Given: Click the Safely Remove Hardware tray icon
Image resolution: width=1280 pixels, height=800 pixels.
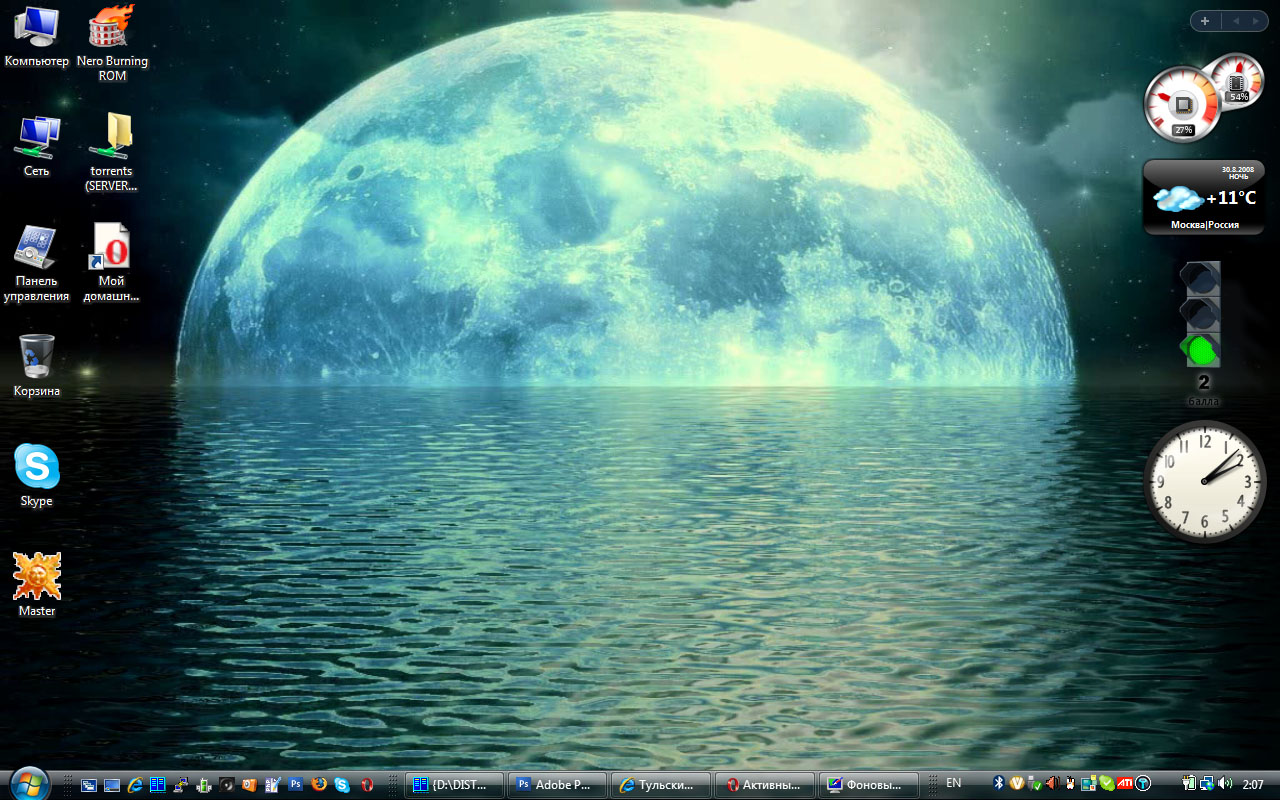Looking at the screenshot, I should click(x=1034, y=783).
